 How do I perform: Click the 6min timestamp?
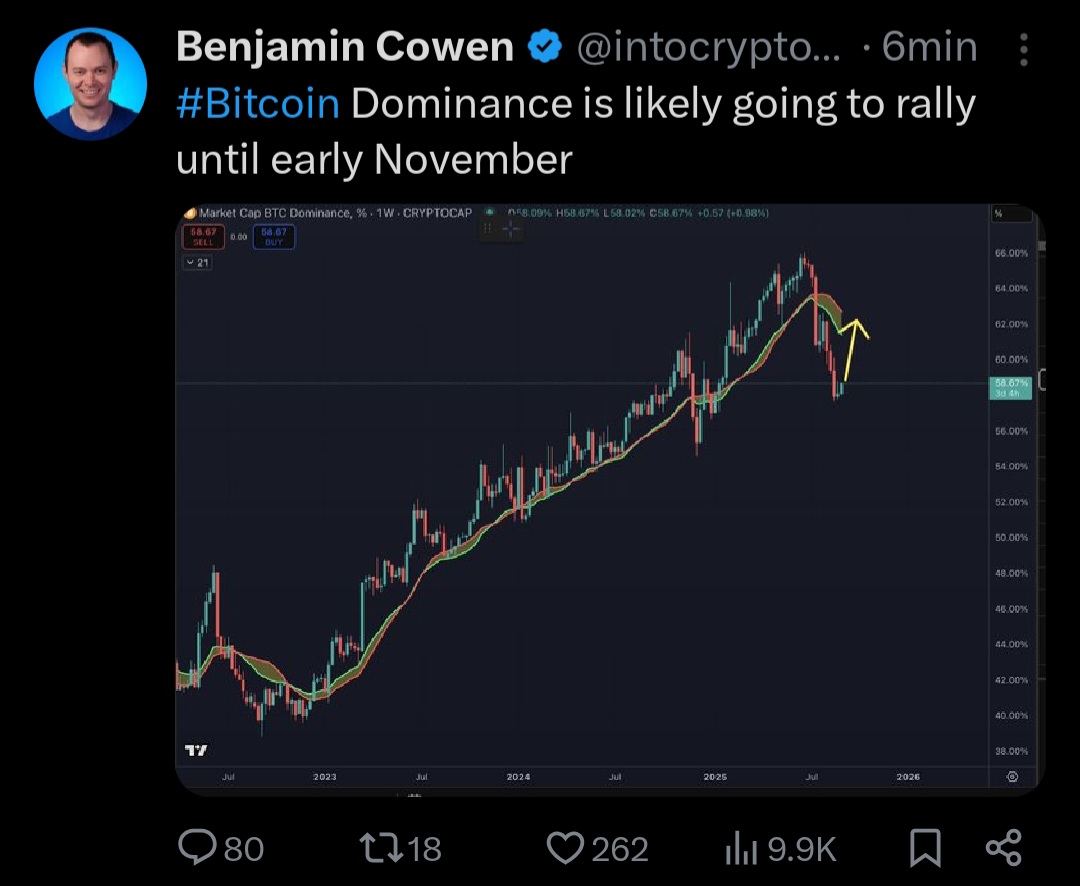[x=928, y=47]
